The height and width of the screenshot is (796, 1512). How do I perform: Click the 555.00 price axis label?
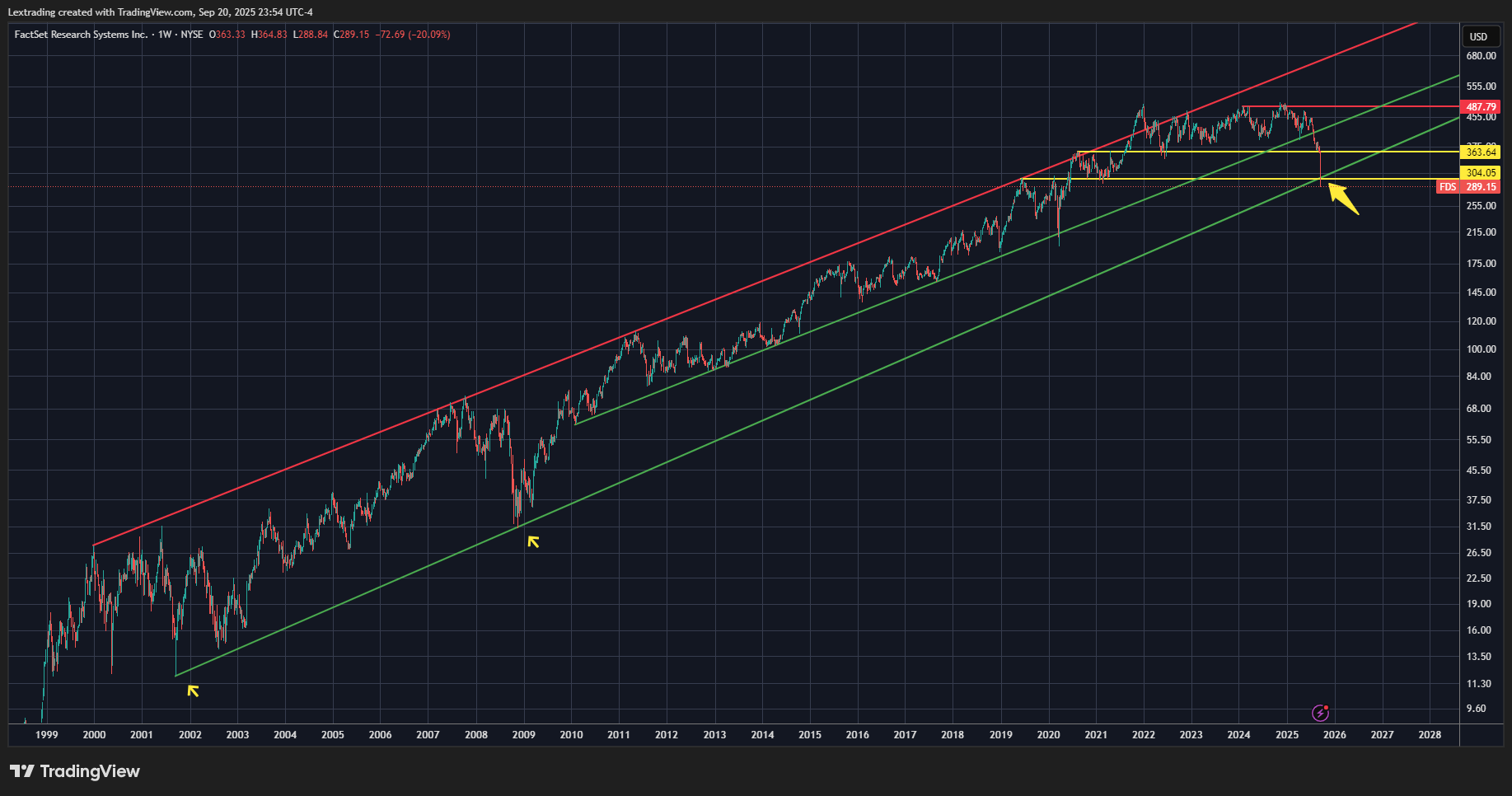[x=1481, y=87]
